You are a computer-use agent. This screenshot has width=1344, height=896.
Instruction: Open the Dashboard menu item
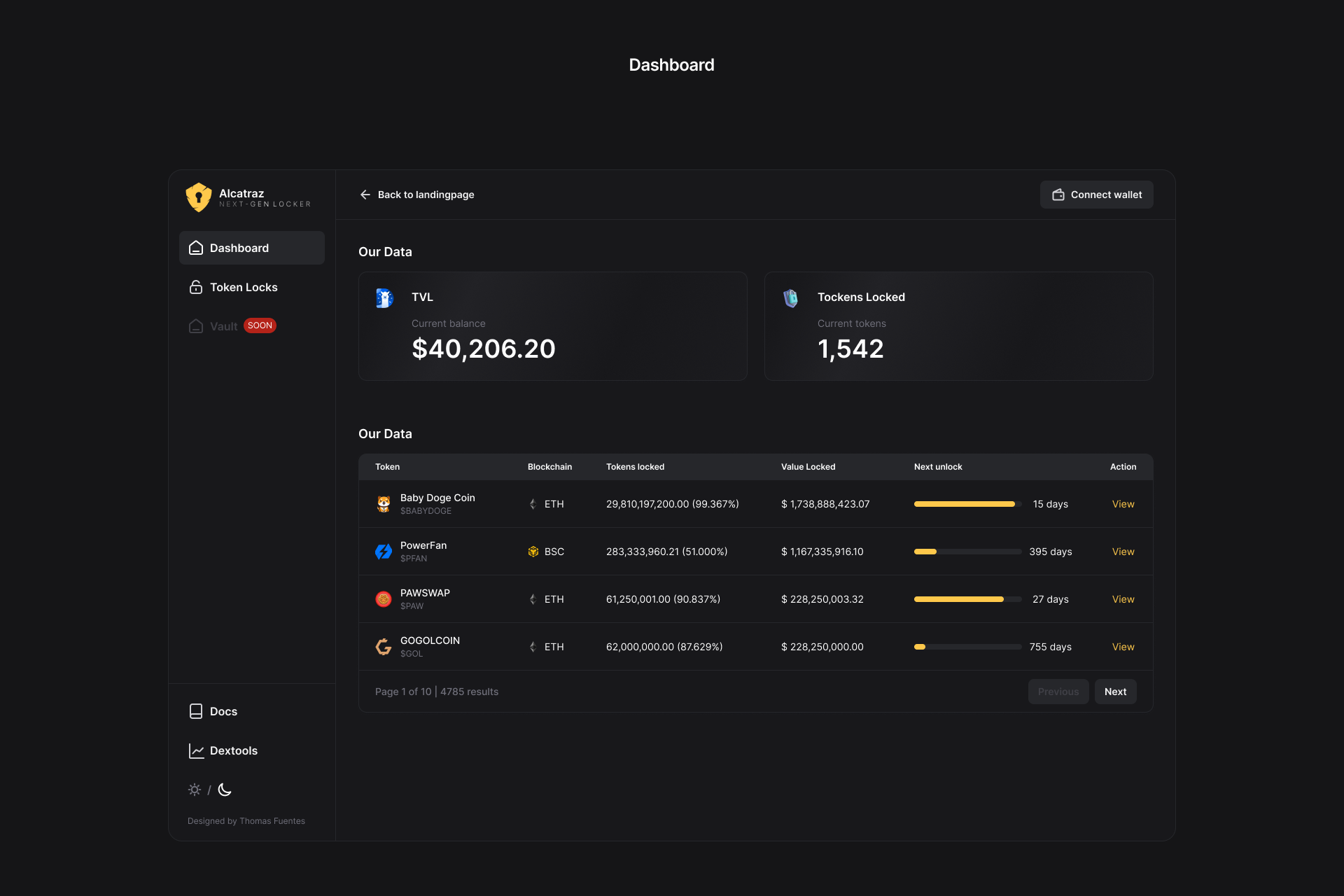[252, 248]
